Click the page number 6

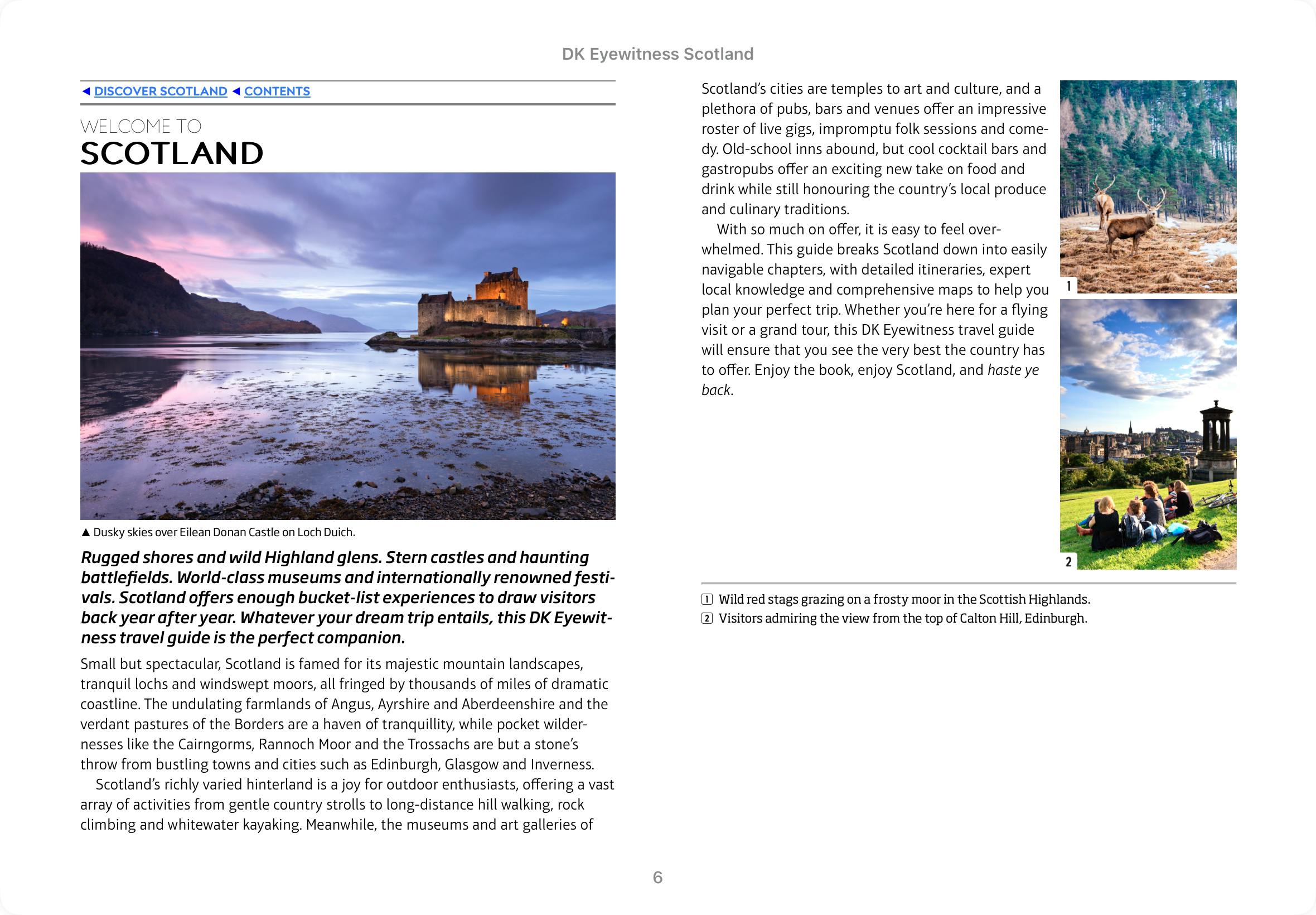tap(657, 877)
